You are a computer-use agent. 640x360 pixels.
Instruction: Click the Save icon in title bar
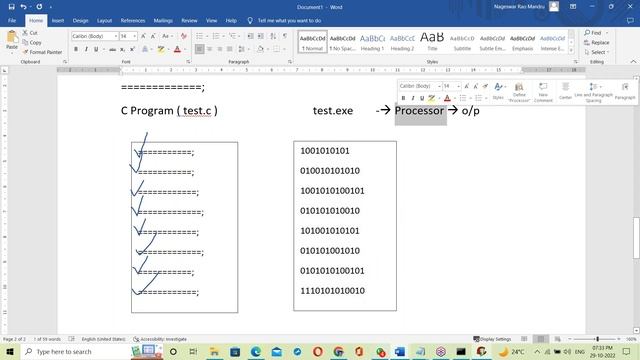(11, 7)
